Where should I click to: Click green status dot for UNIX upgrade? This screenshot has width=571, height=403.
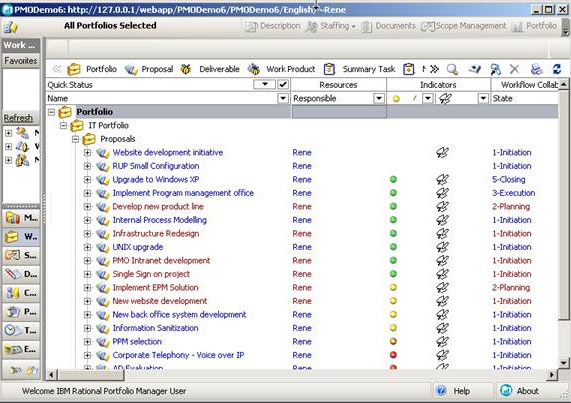pyautogui.click(x=393, y=247)
